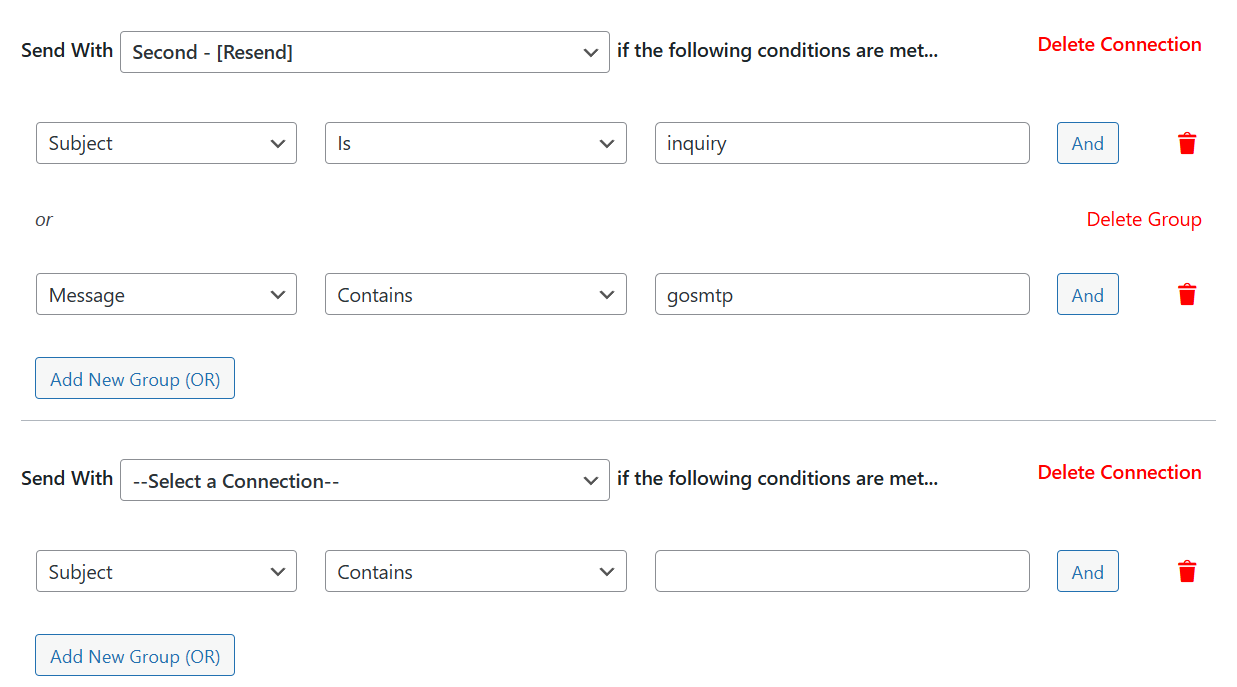Click the Delete Group link
Viewport: 1237px width, 687px height.
[1143, 219]
